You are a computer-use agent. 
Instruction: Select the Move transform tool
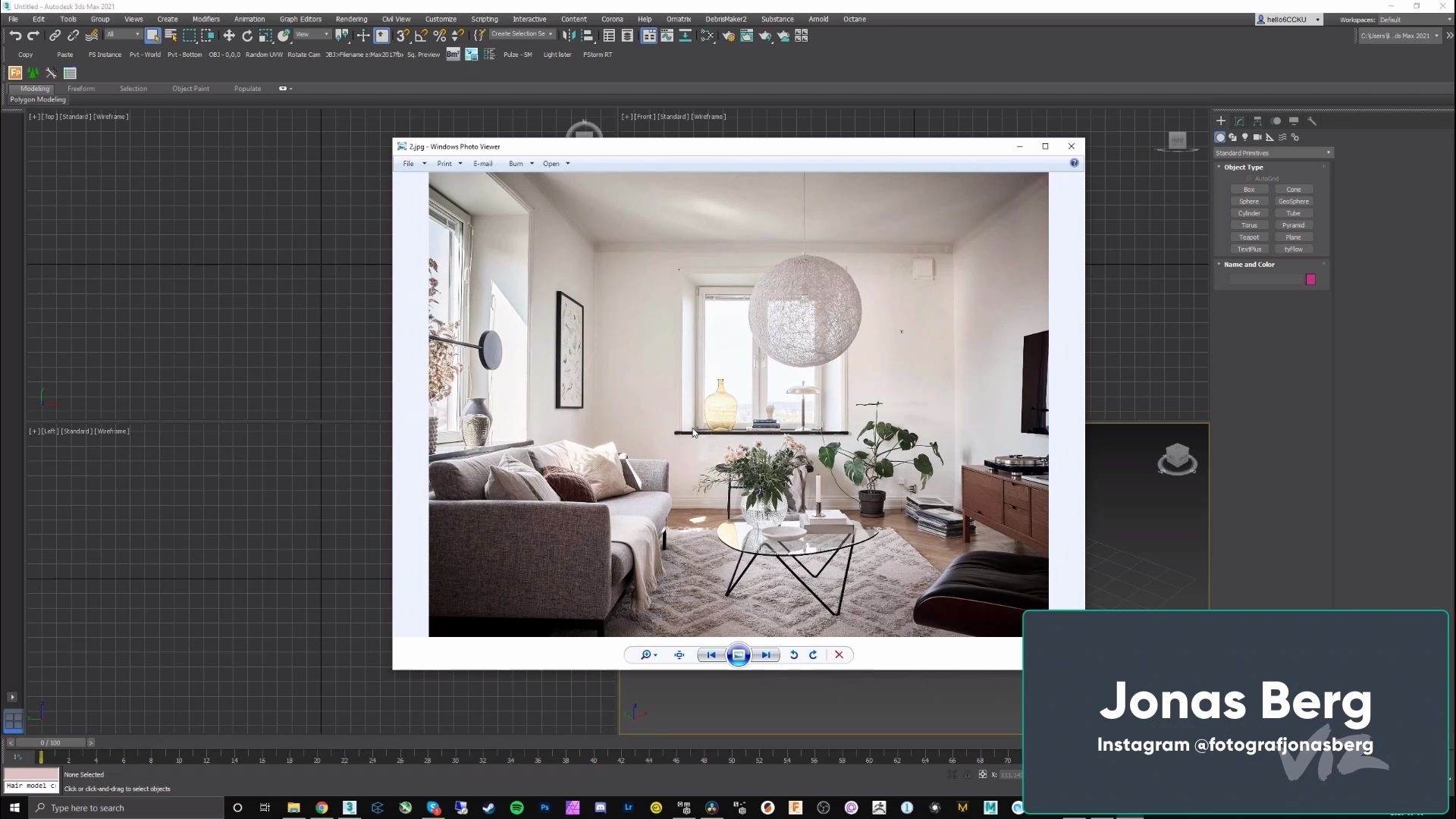tap(228, 36)
